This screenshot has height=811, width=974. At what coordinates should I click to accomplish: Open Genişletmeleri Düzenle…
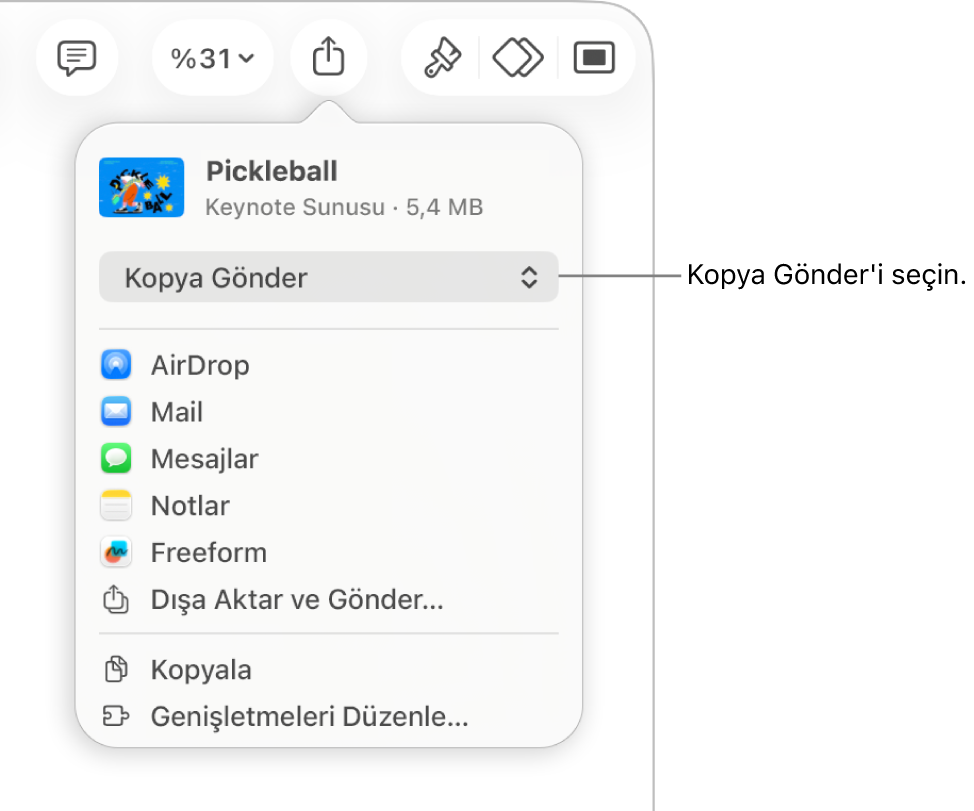pyautogui.click(x=329, y=717)
